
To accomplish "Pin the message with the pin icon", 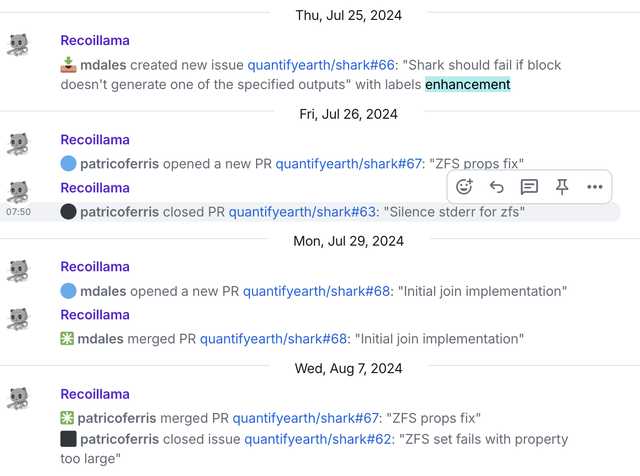I will (x=562, y=186).
